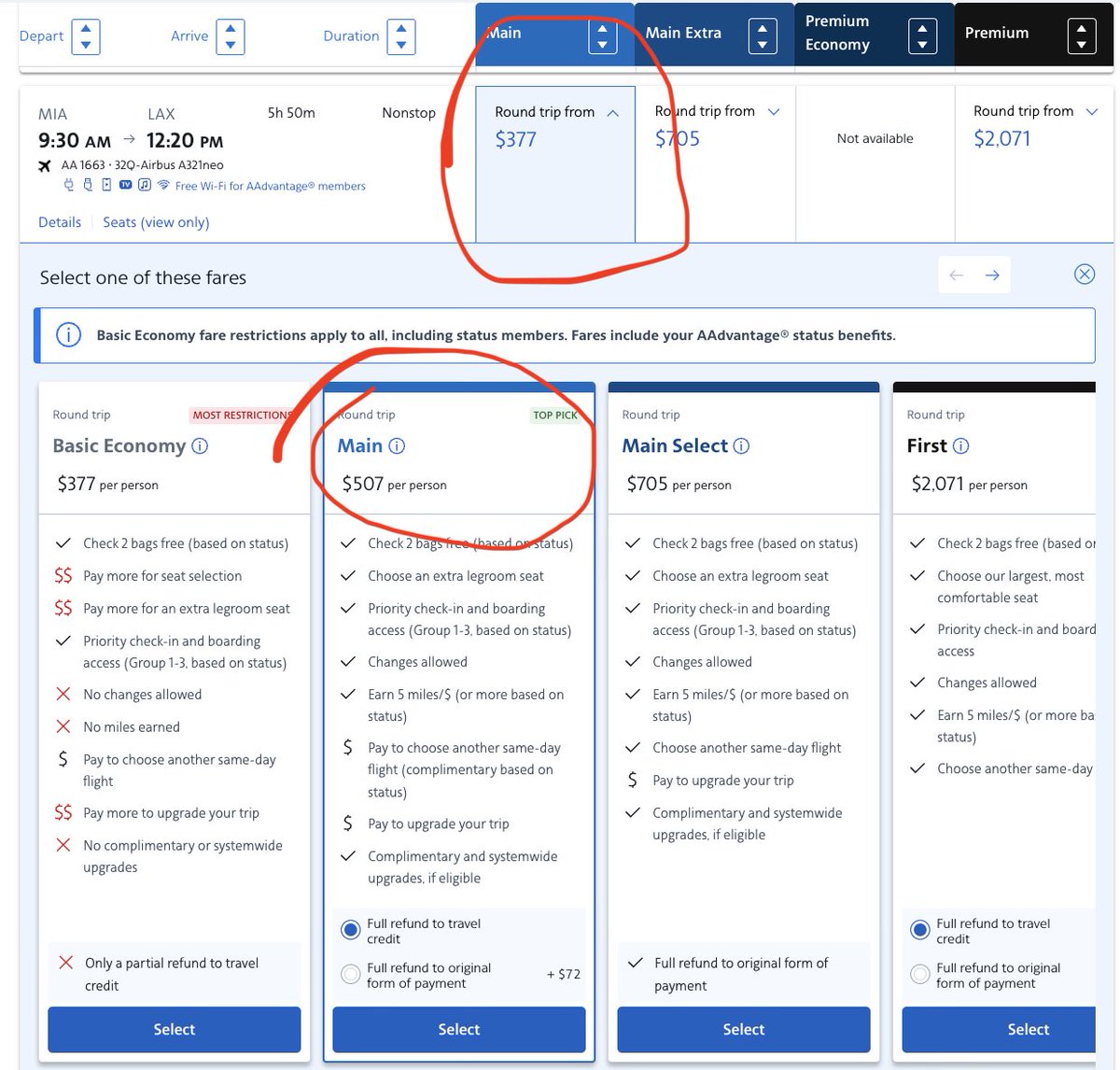Show next fares with the right arrow
The image size is (1120, 1070).
click(992, 275)
